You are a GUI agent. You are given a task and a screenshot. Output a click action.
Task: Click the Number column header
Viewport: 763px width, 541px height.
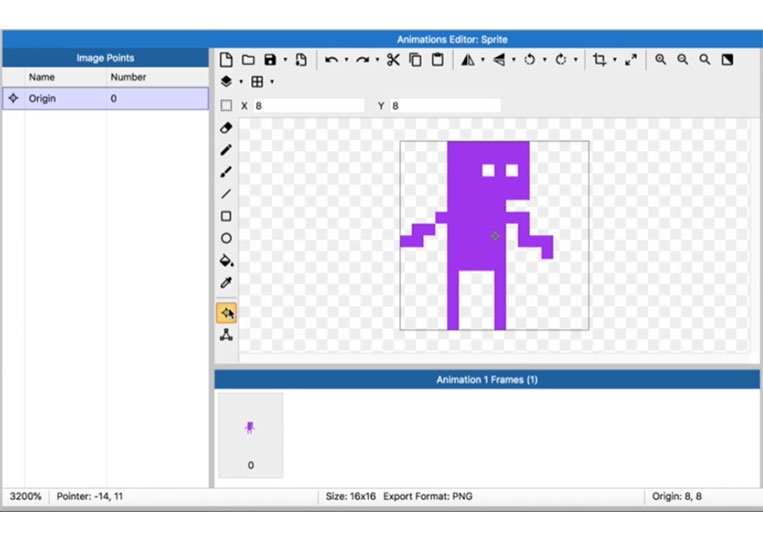(128, 77)
